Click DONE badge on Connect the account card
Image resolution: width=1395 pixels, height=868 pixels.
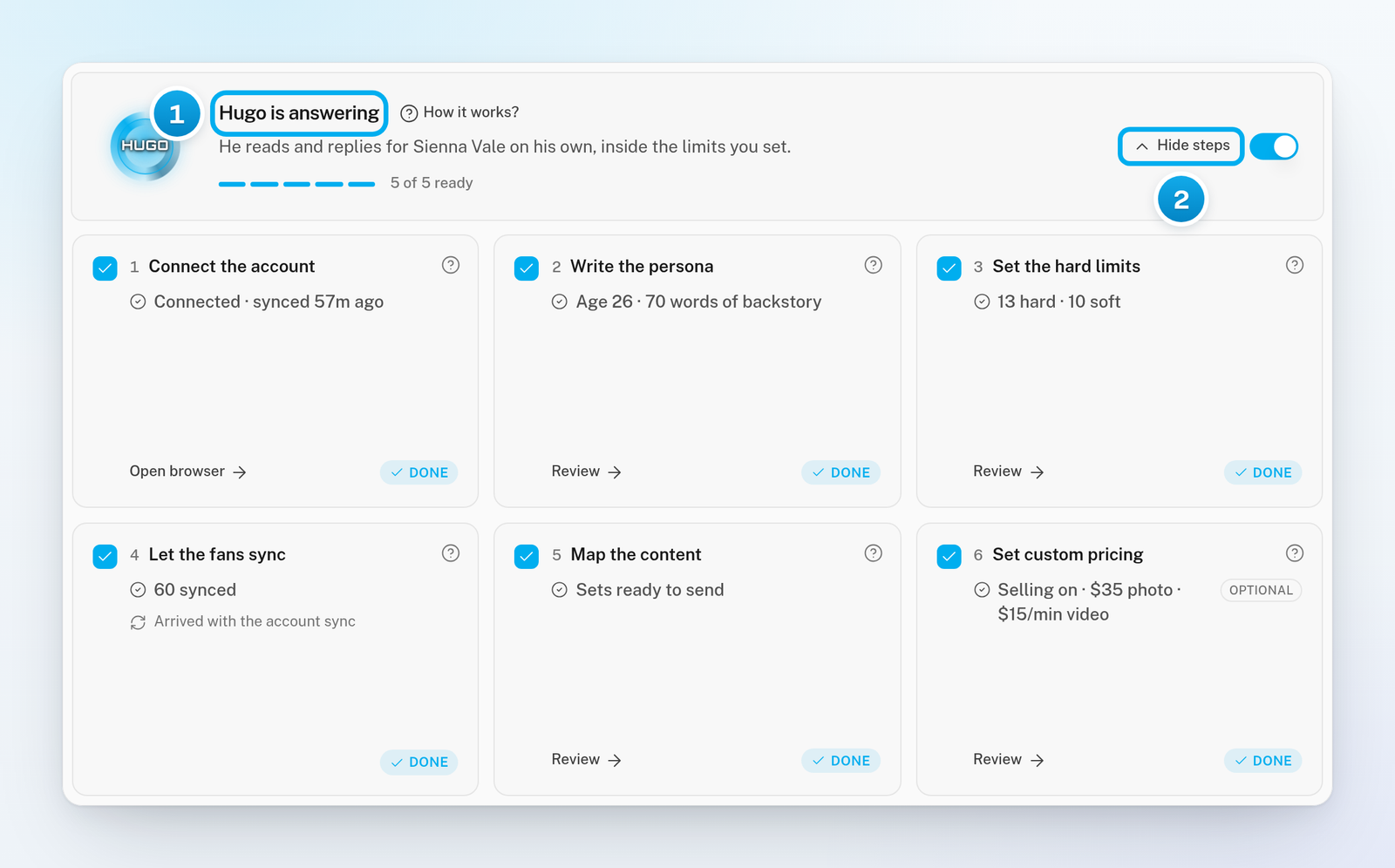point(418,472)
